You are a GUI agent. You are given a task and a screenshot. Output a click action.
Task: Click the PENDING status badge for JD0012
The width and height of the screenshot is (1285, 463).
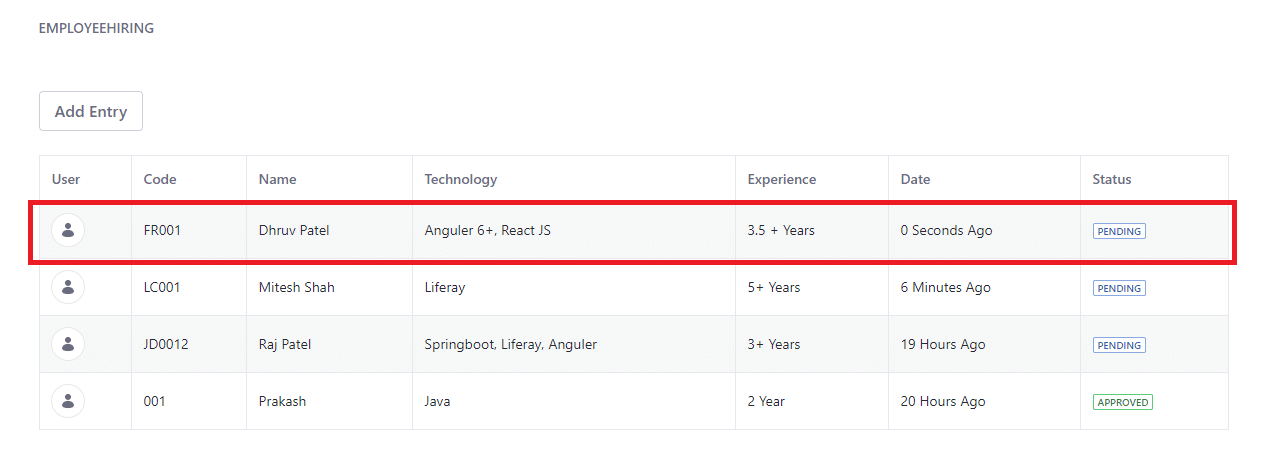1119,345
